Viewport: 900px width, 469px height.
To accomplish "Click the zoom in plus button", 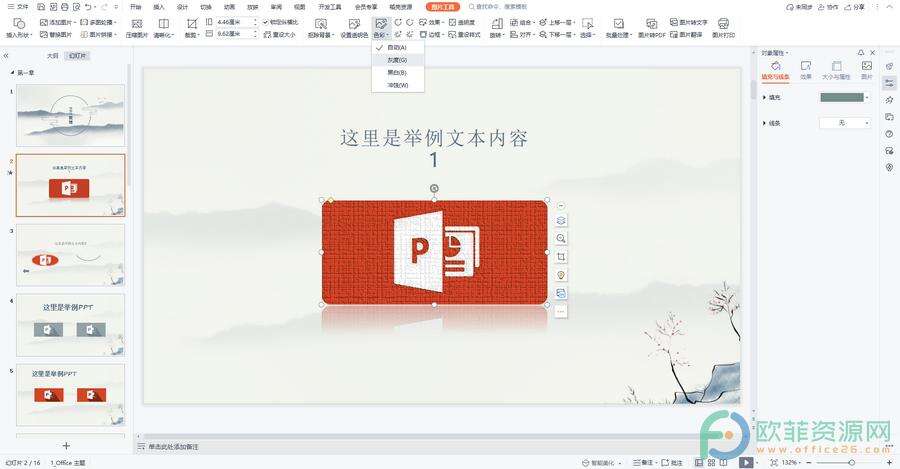I will pos(890,462).
